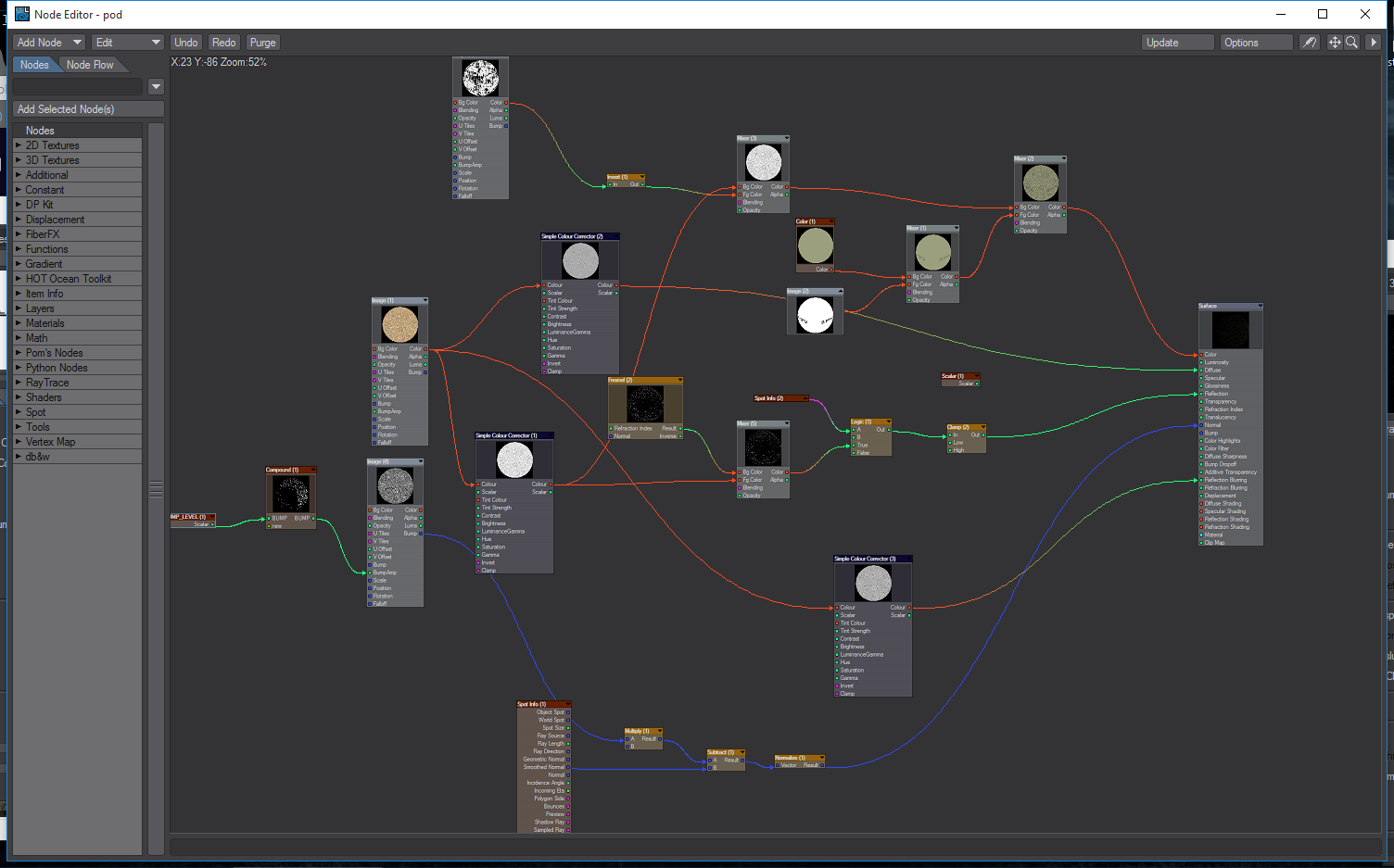
Task: Switch to the Node Flow tab
Action: [90, 65]
